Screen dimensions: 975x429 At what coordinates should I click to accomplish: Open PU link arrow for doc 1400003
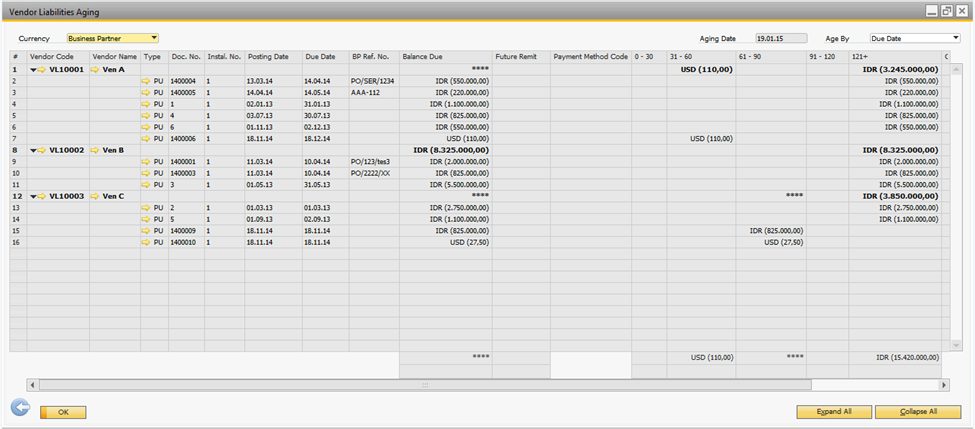coord(146,173)
